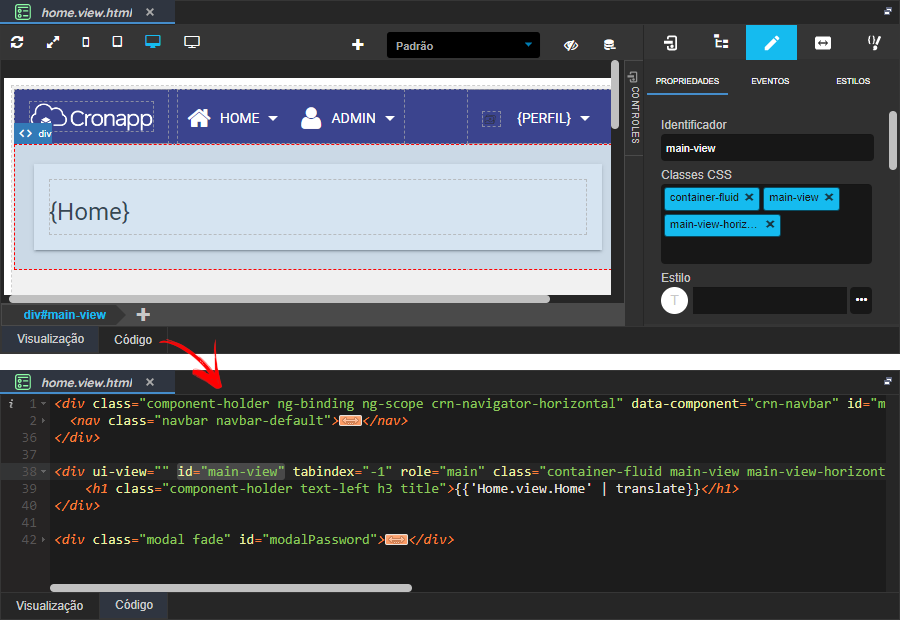Click the id="main-view" highlighted code

(x=231, y=471)
